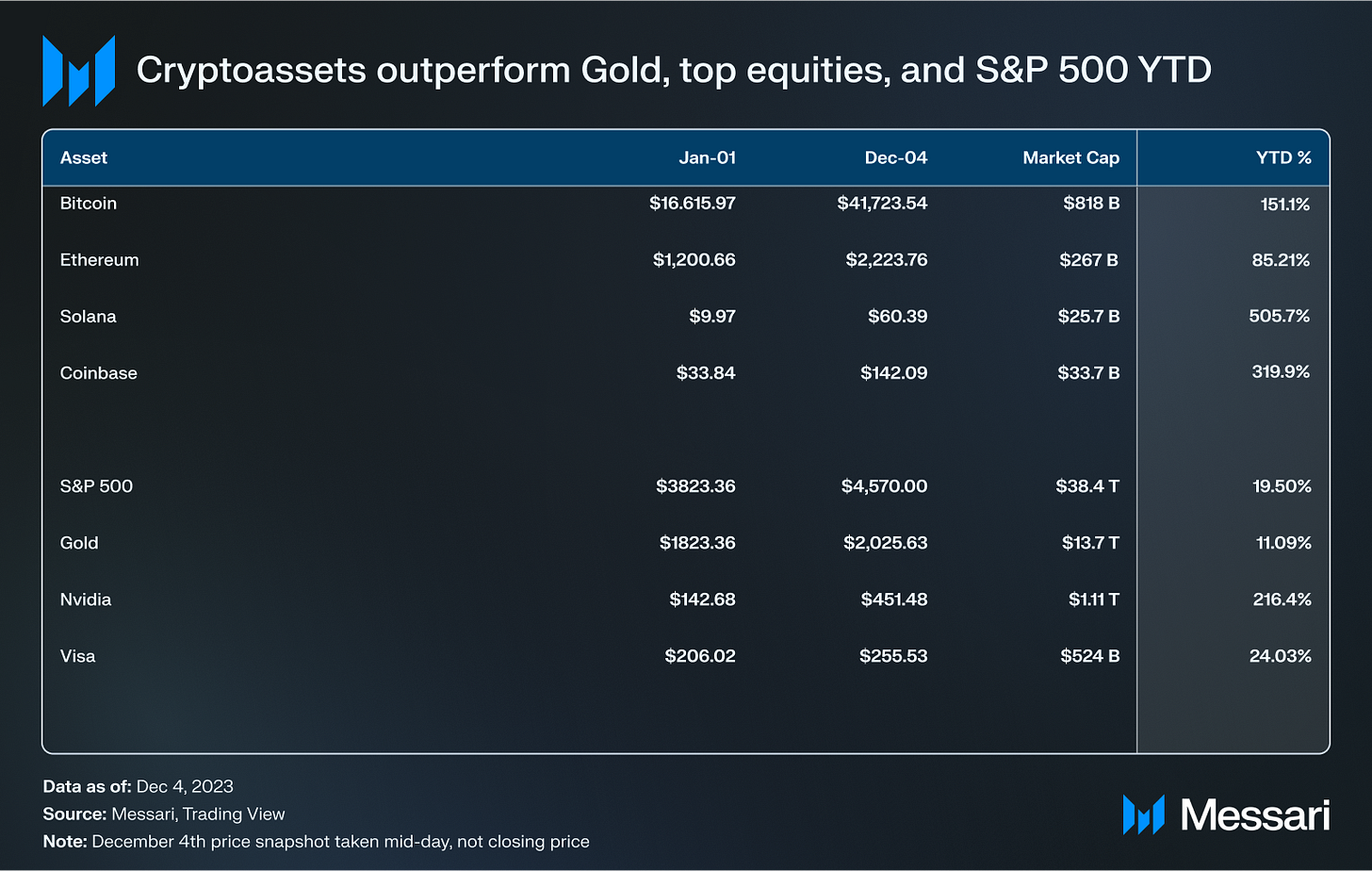The width and height of the screenshot is (1372, 871).
Task: Click Nvidia's Jan-01 price $142.68
Action: point(703,600)
